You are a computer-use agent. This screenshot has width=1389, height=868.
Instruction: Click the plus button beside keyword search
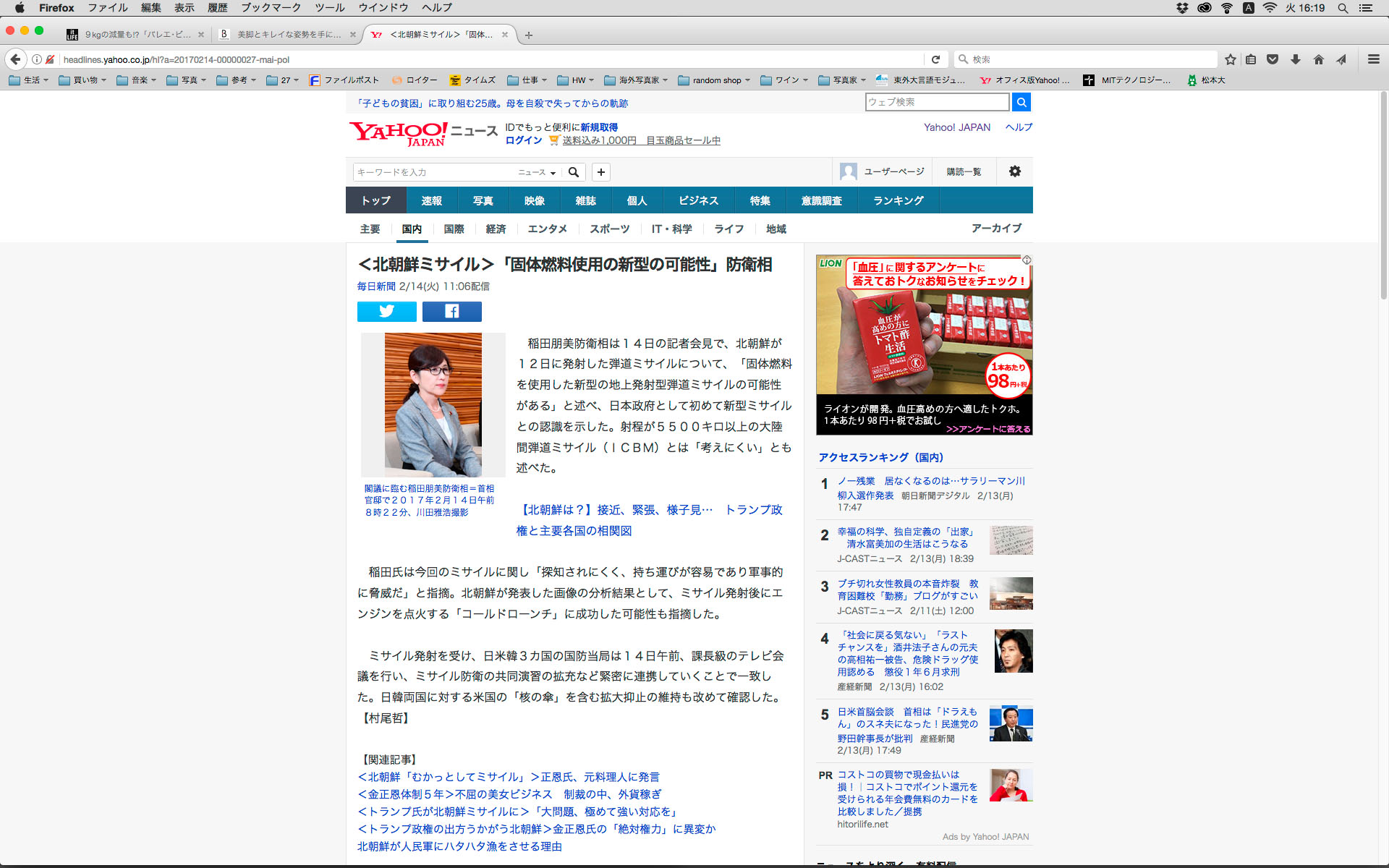point(600,172)
